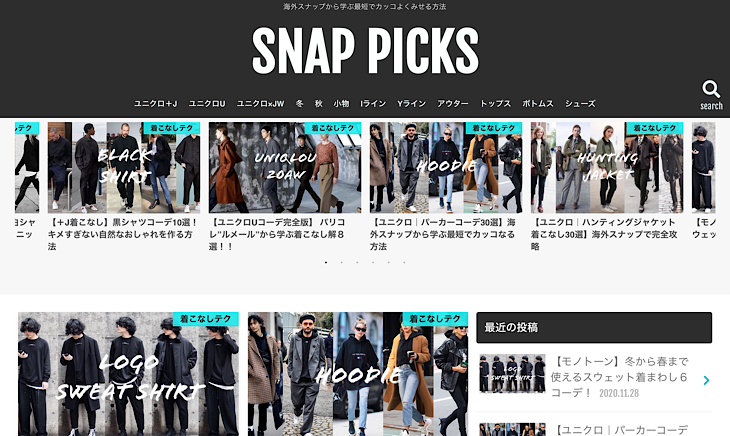The image size is (730, 436).
Task: Open the UNIQLO U 20AW carousel thumbnail
Action: coord(285,168)
